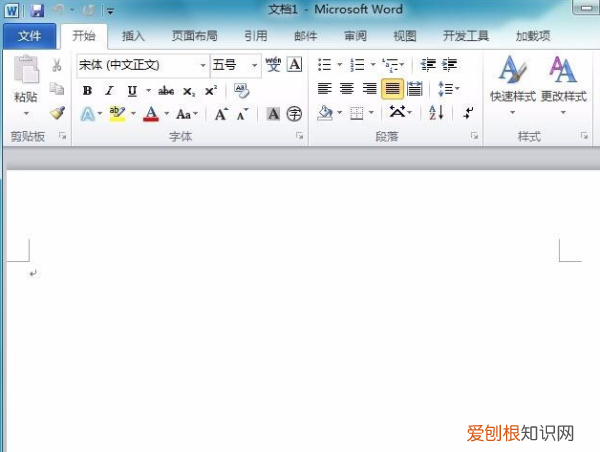Toggle strikethrough abc formatting
The width and height of the screenshot is (600, 452).
pos(166,91)
